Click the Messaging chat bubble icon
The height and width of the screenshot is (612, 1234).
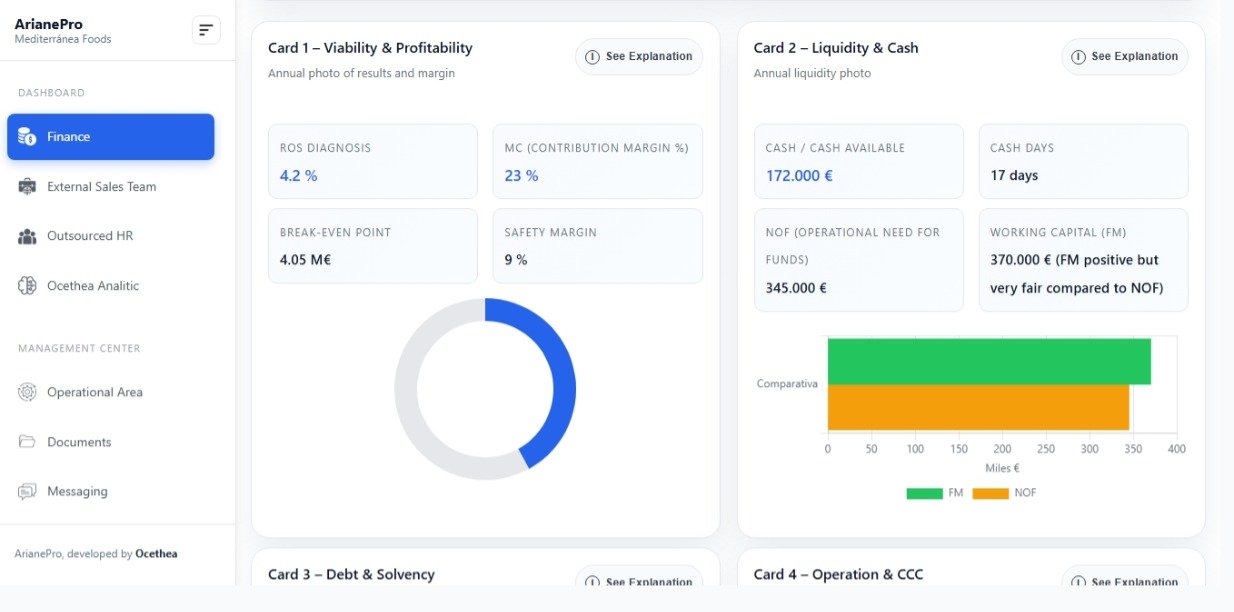coord(27,492)
